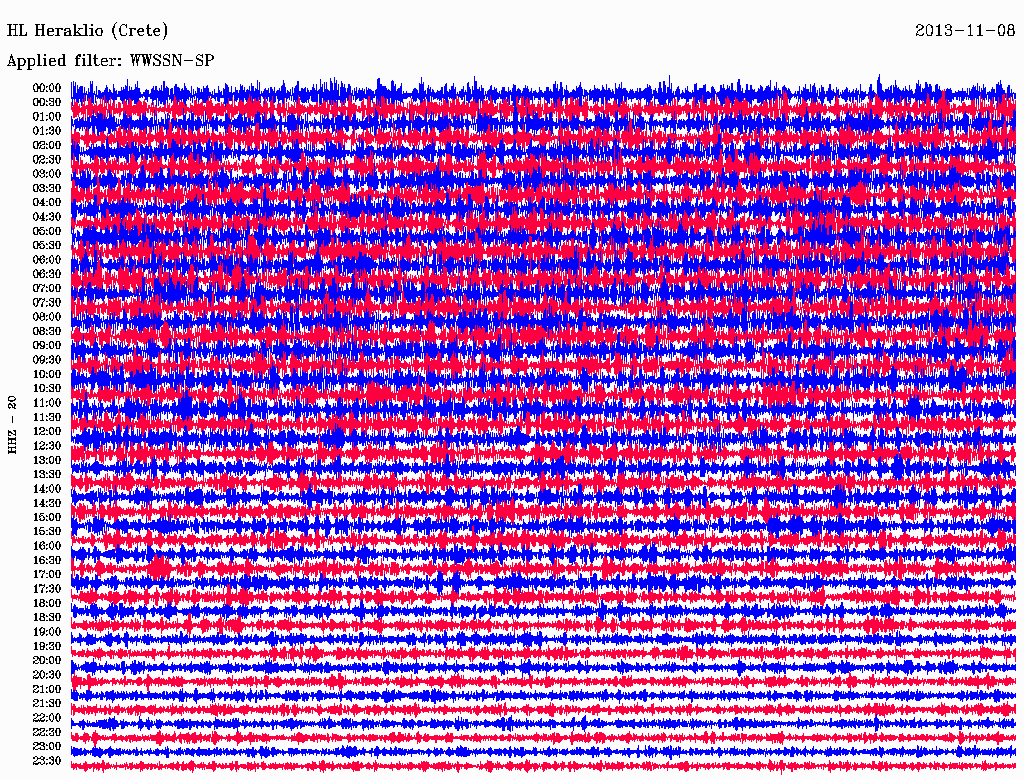Click the '06:00' time label

tap(47, 259)
